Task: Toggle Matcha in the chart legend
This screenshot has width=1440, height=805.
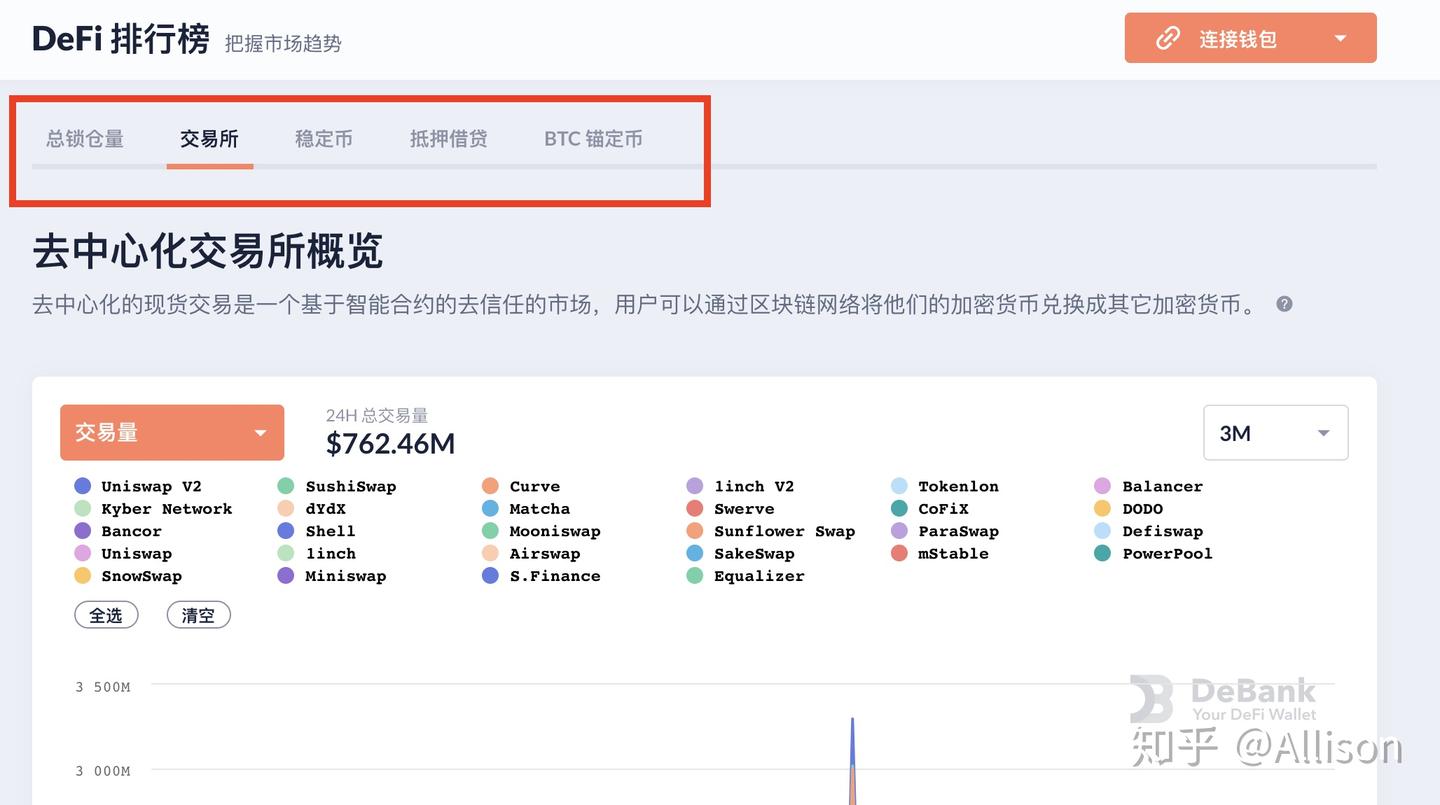Action: pos(489,508)
